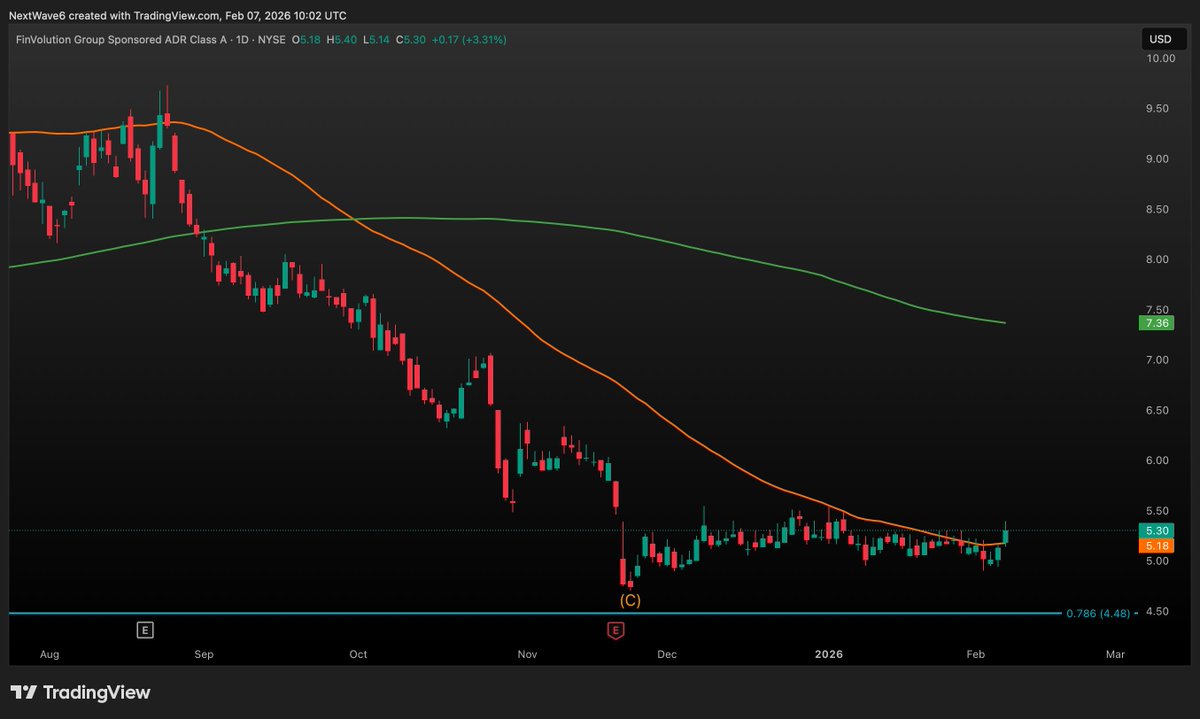Click the 2026 time axis label
1200x719 pixels.
[829, 655]
